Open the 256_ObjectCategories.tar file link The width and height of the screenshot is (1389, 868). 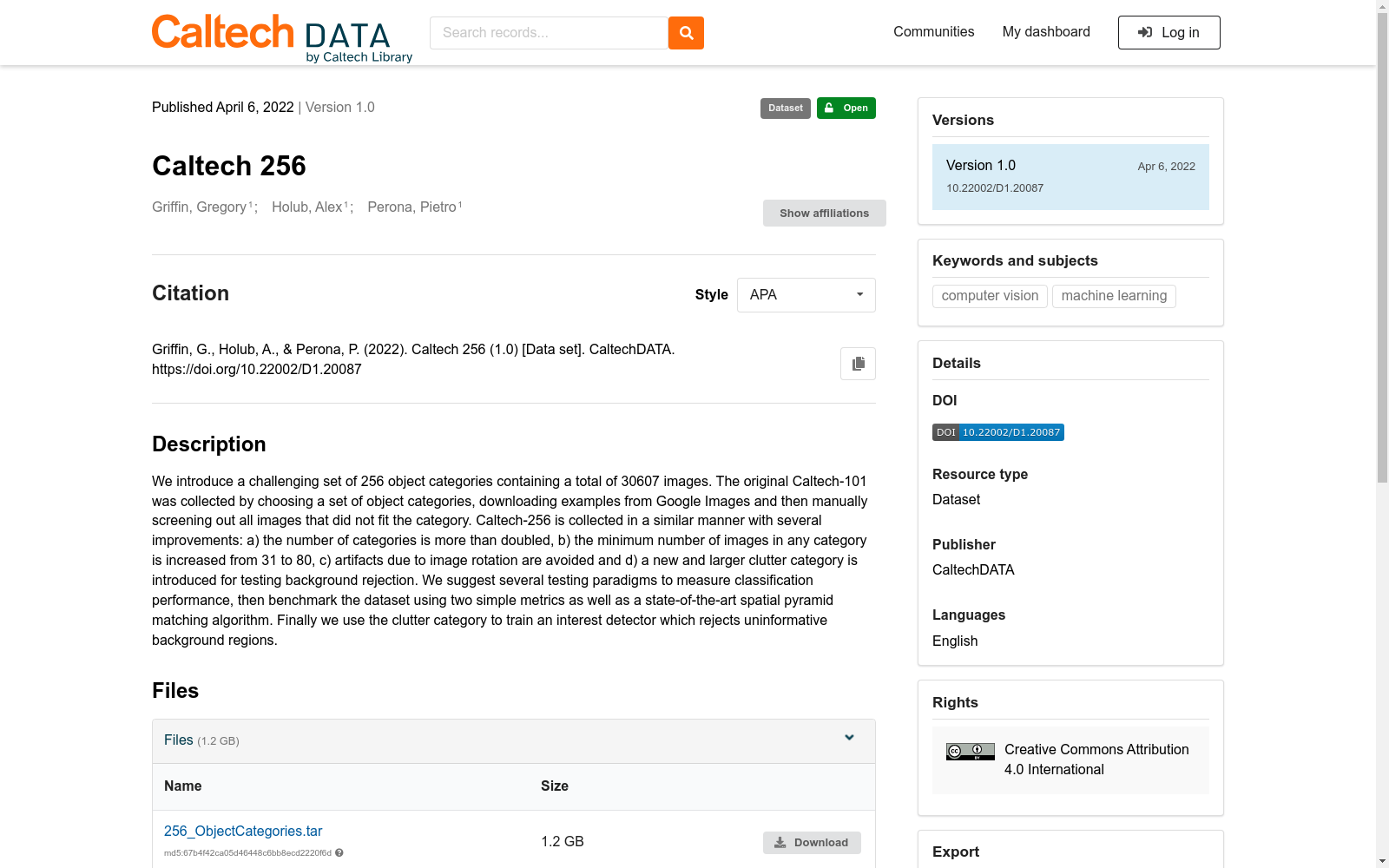click(x=243, y=831)
